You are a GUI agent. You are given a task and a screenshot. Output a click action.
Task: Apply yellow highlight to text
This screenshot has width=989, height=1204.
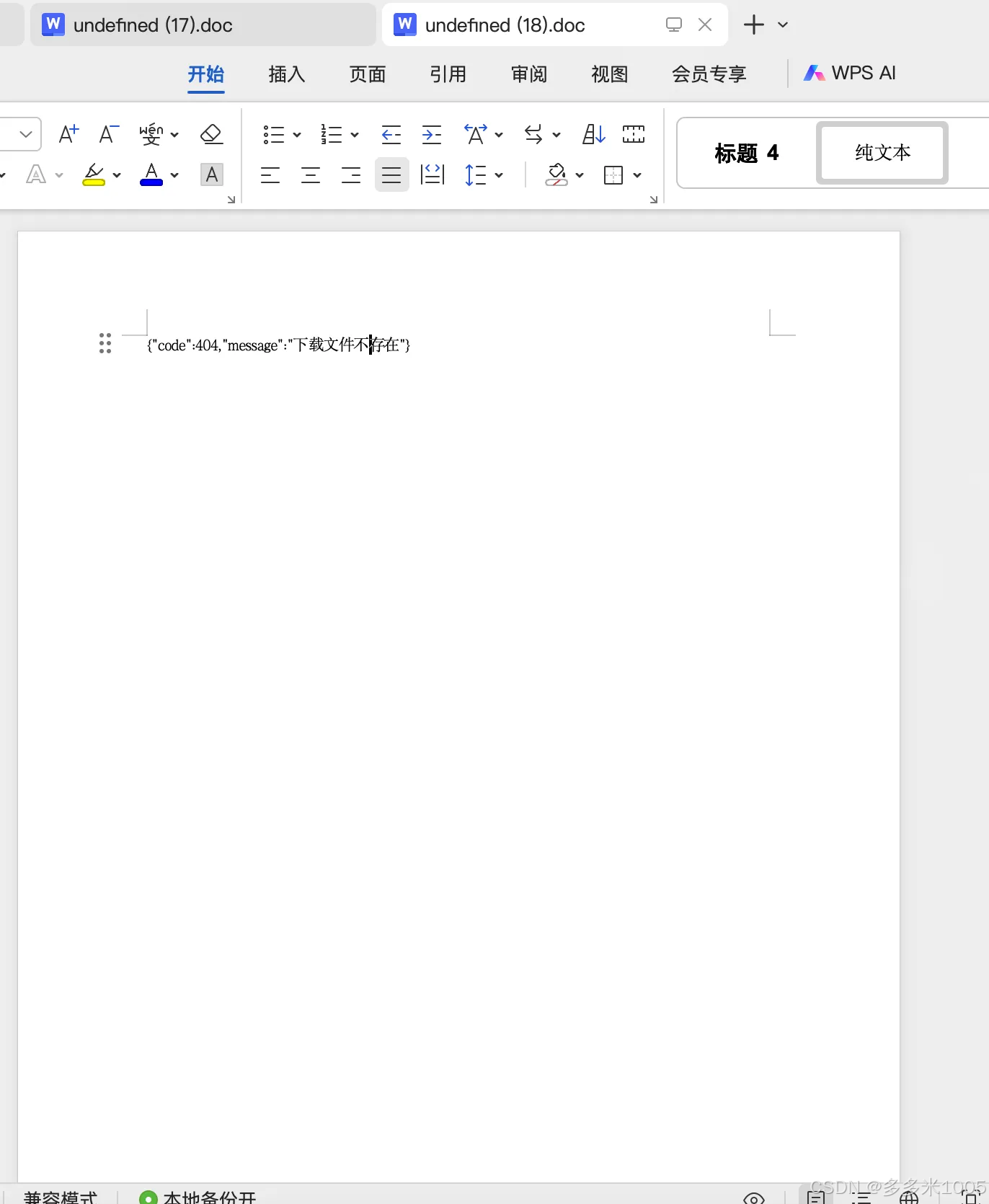[94, 174]
